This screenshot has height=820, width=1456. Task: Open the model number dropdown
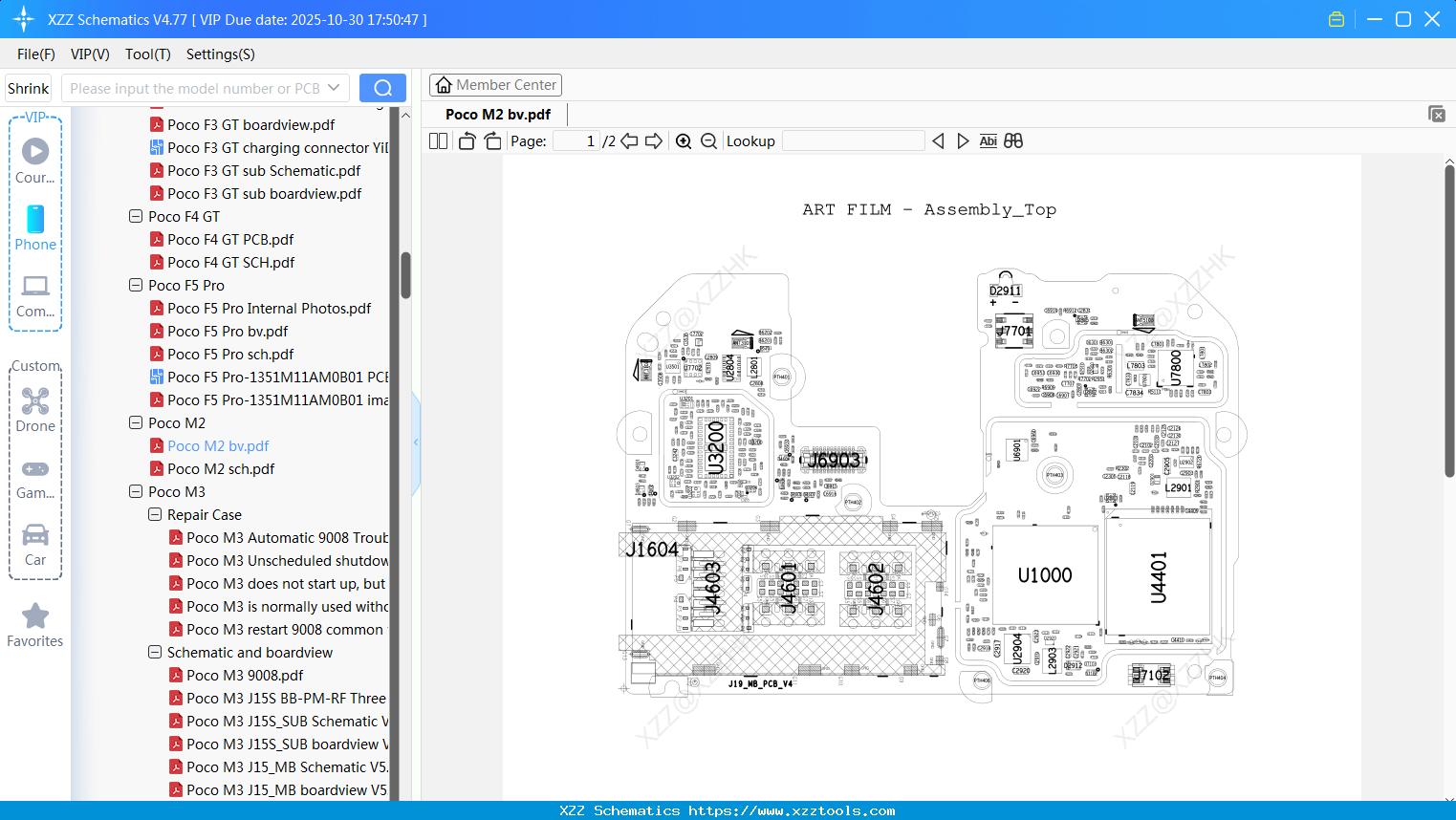(334, 88)
